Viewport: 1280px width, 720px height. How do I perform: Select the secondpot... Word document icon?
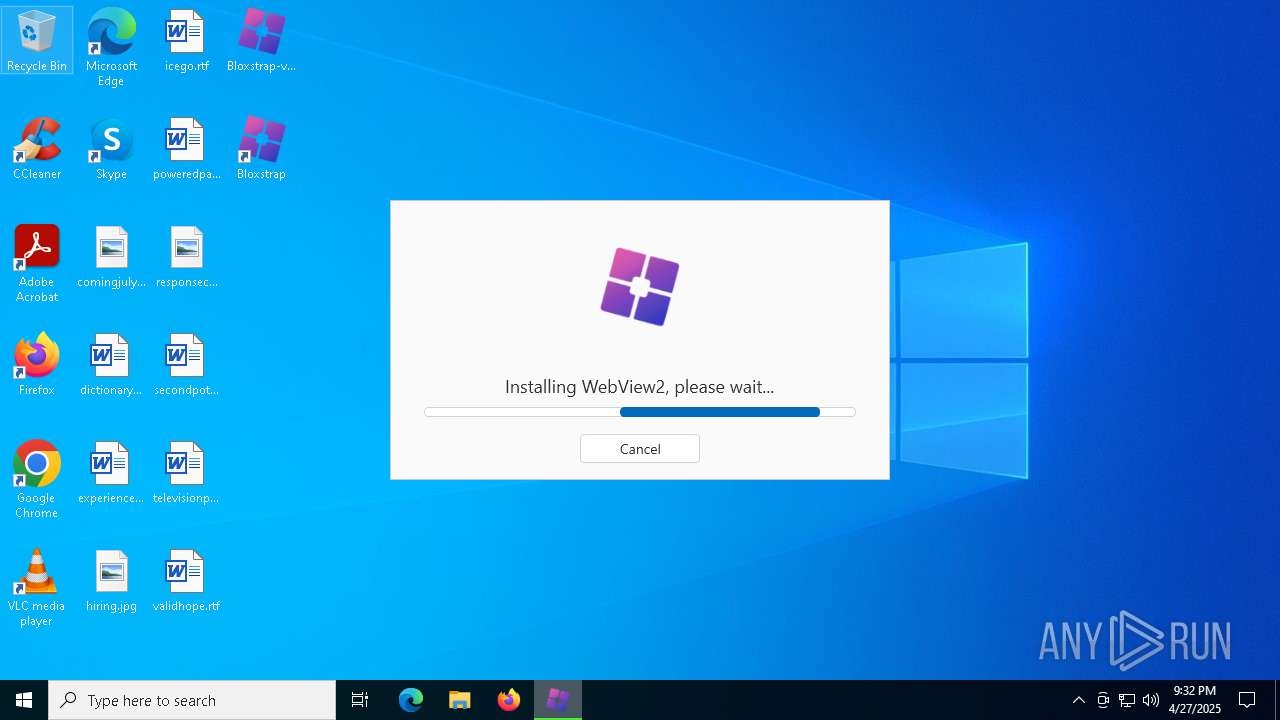click(x=187, y=365)
